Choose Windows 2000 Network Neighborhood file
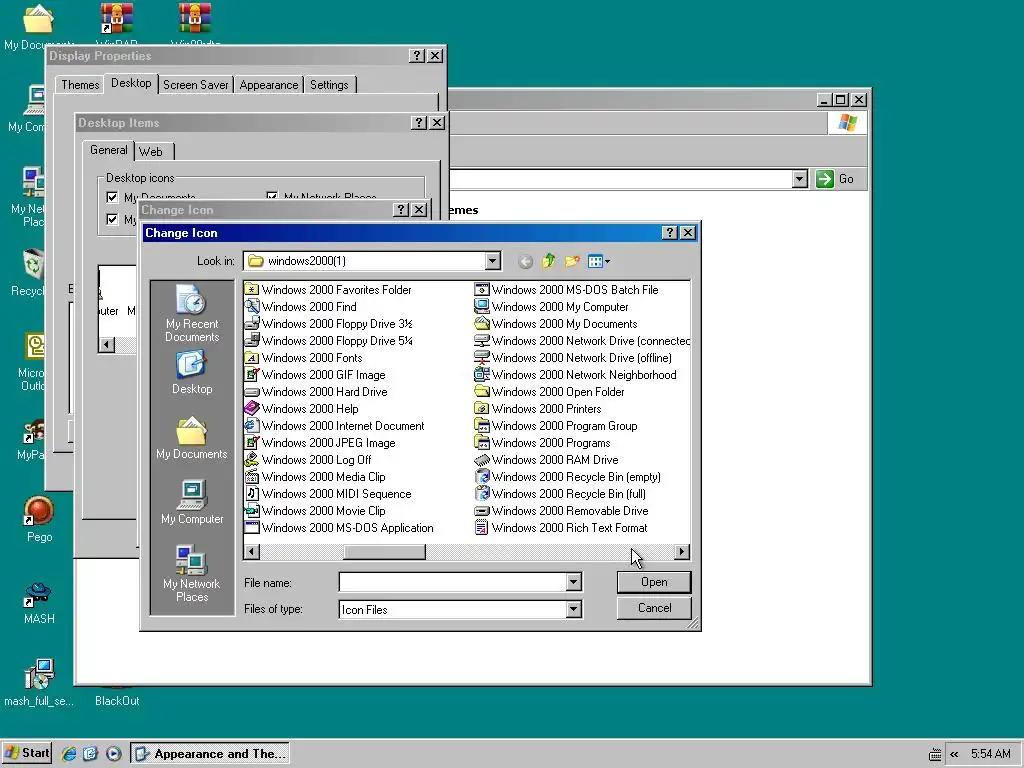 576,374
